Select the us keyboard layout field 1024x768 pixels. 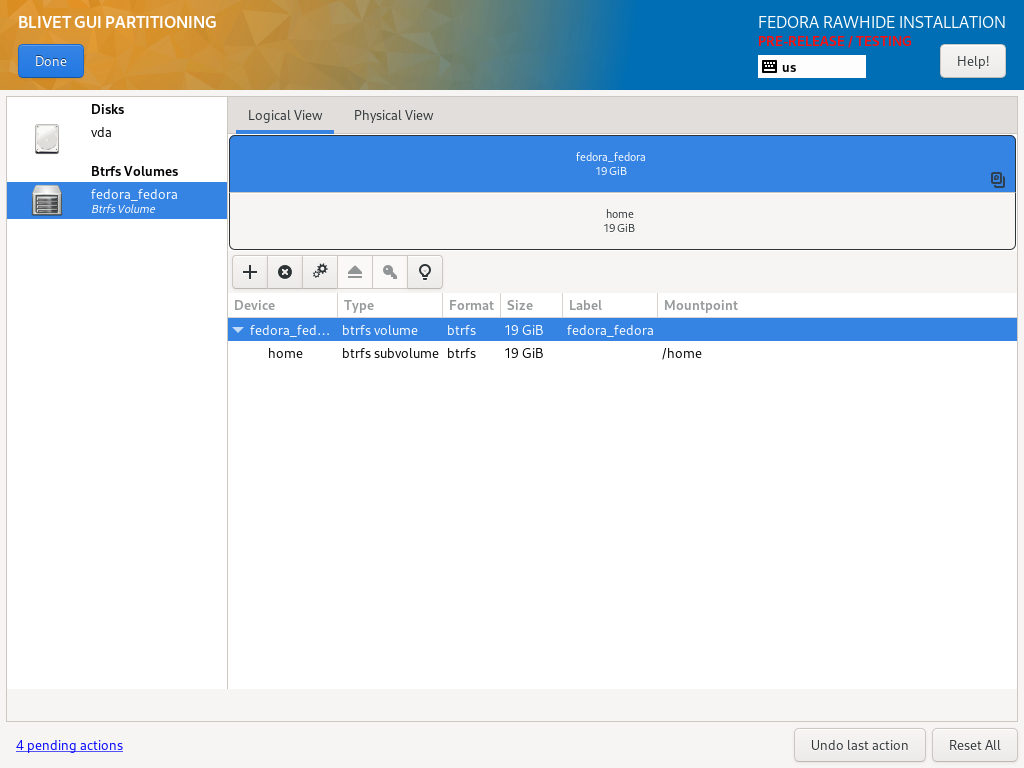[812, 67]
